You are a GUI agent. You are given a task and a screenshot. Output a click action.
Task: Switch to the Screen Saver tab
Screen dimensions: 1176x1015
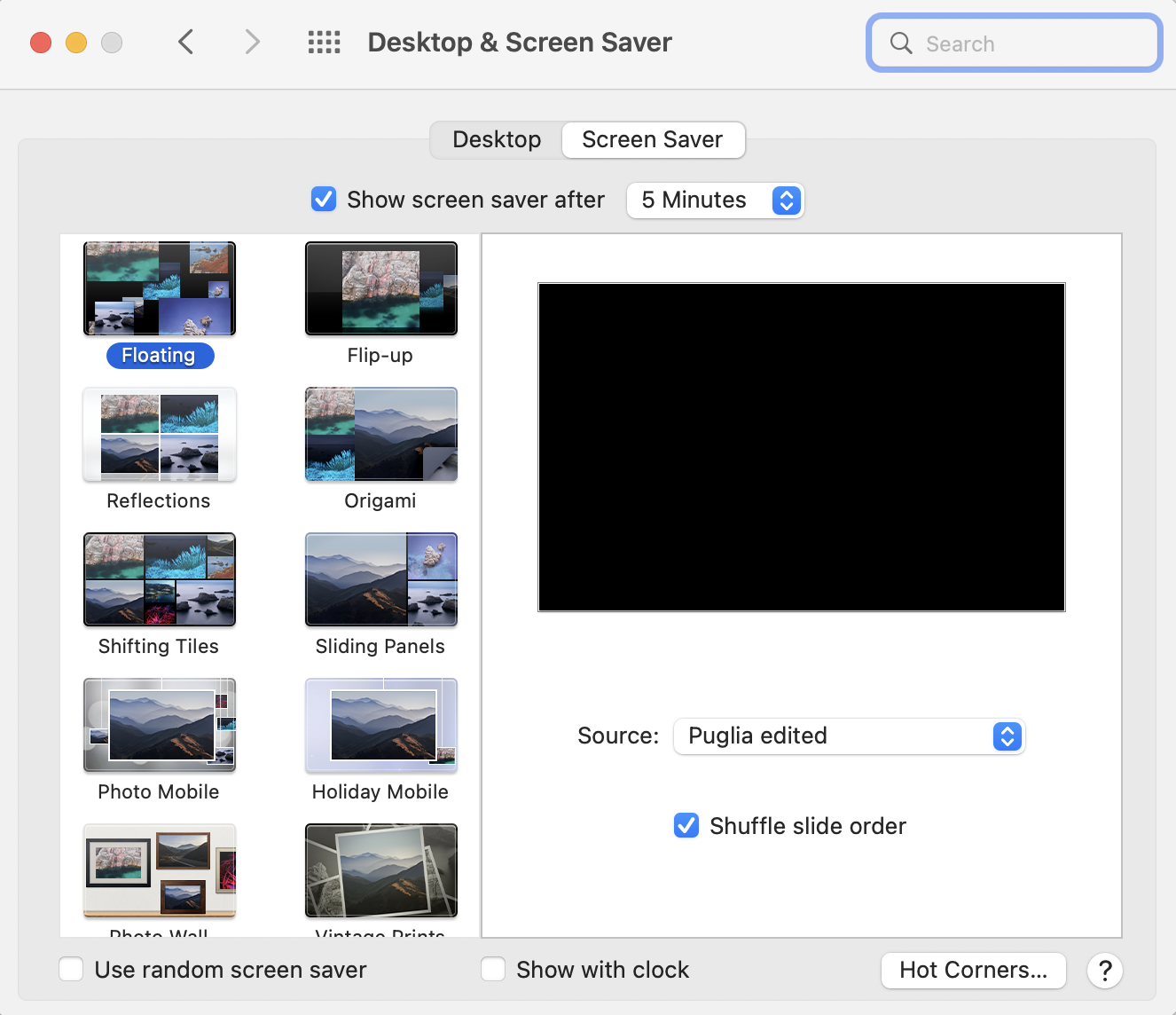tap(653, 139)
